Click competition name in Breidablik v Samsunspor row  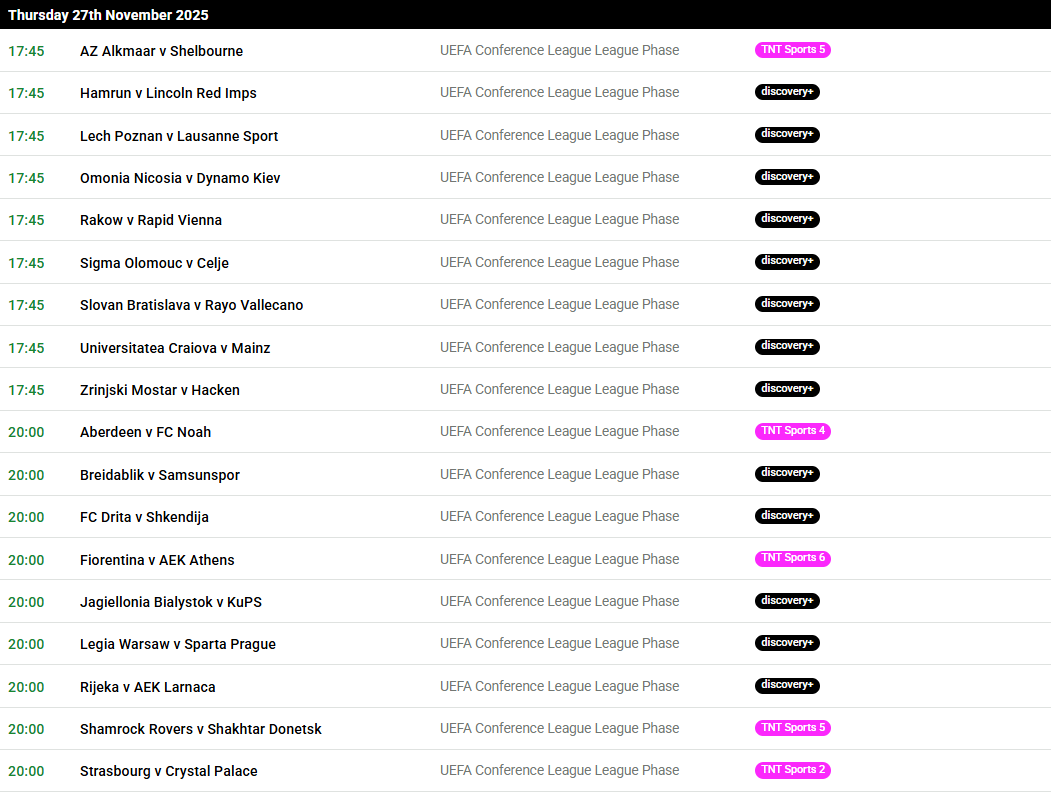pos(560,474)
